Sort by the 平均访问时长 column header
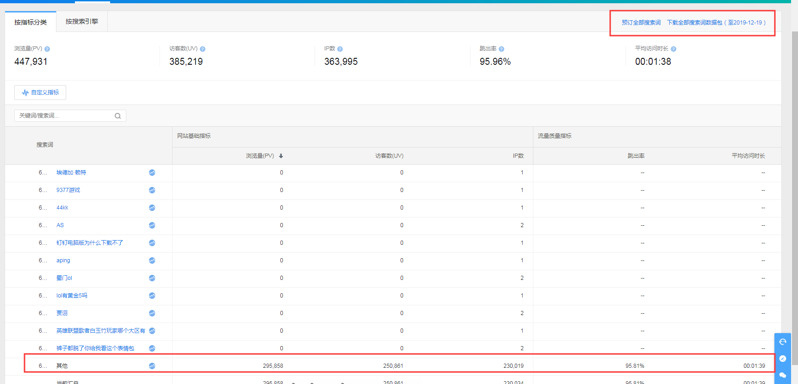Viewport: 798px width, 384px height. tap(749, 156)
